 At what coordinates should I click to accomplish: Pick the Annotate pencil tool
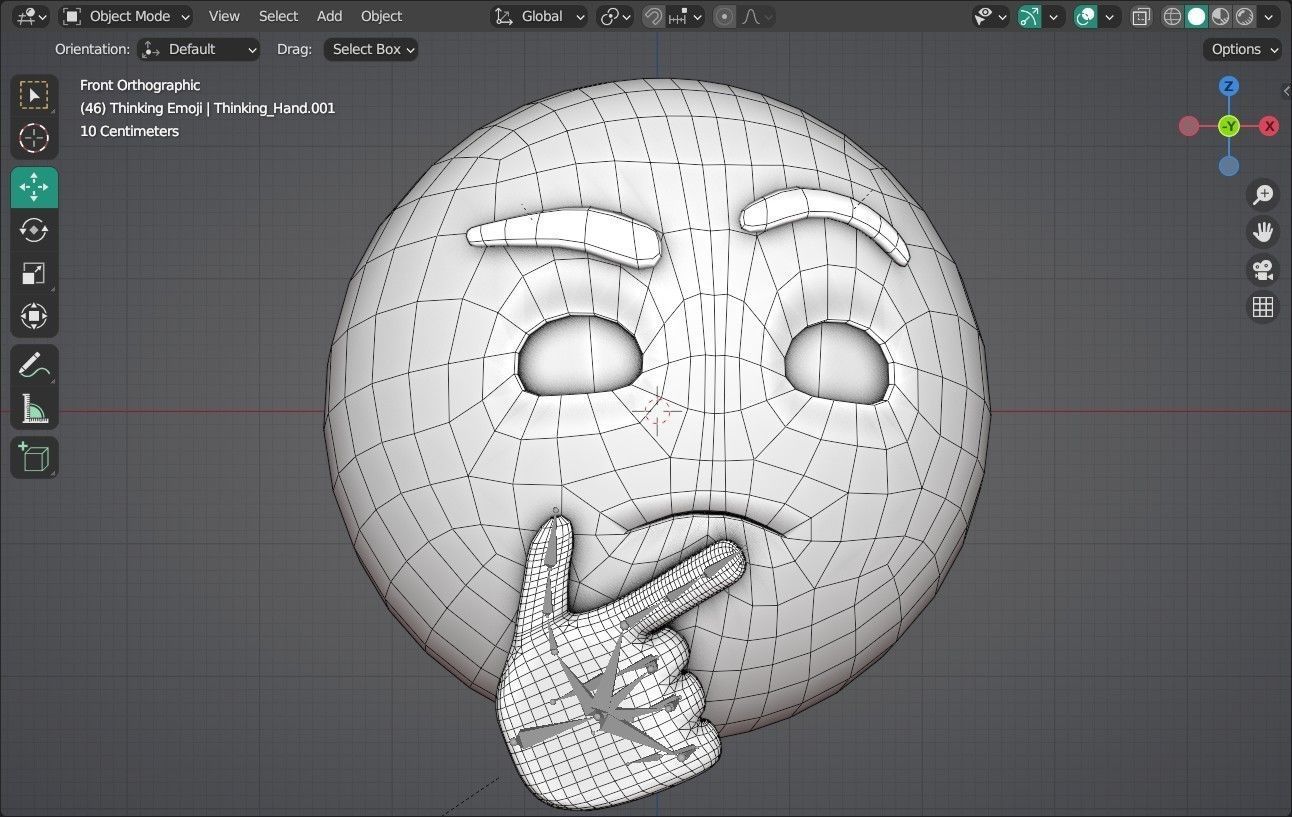point(34,365)
